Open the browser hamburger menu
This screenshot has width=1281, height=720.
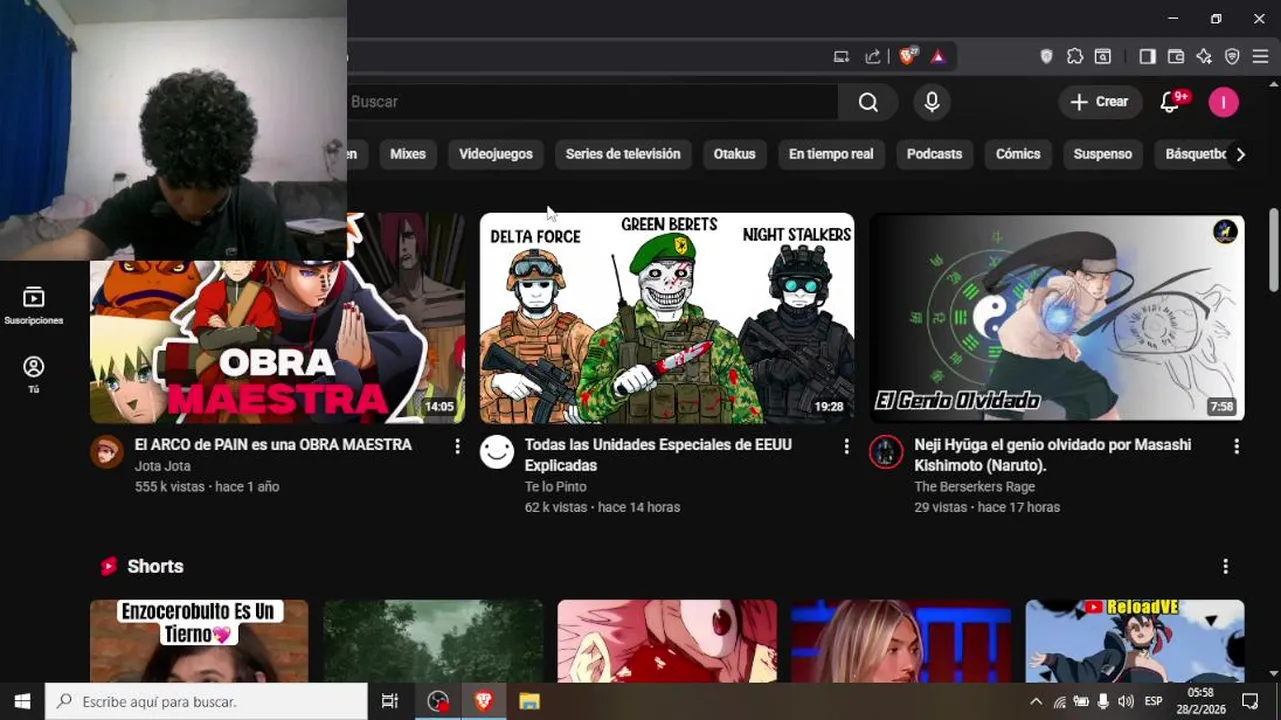pos(1260,57)
